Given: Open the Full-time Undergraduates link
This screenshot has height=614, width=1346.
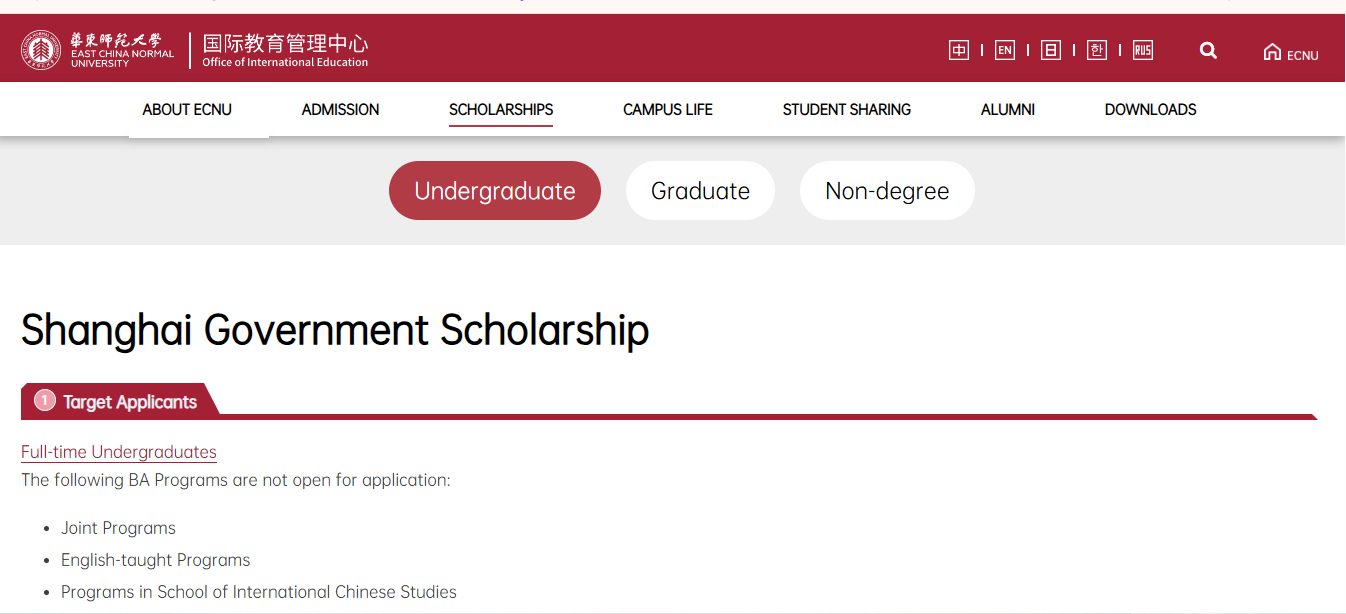Looking at the screenshot, I should pyautogui.click(x=118, y=452).
